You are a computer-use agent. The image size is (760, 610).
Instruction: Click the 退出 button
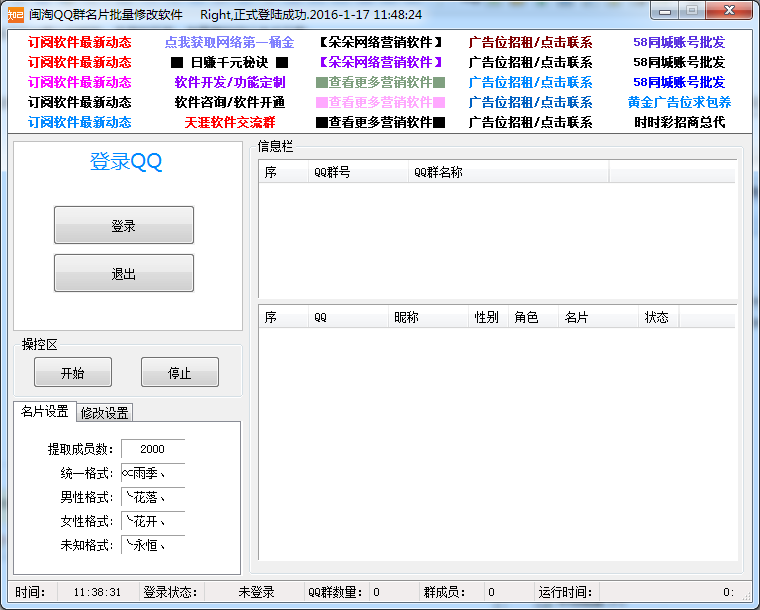[124, 274]
